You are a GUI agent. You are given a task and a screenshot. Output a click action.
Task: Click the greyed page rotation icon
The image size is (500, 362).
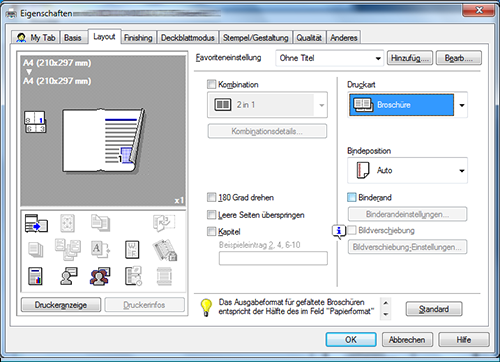(x=164, y=223)
